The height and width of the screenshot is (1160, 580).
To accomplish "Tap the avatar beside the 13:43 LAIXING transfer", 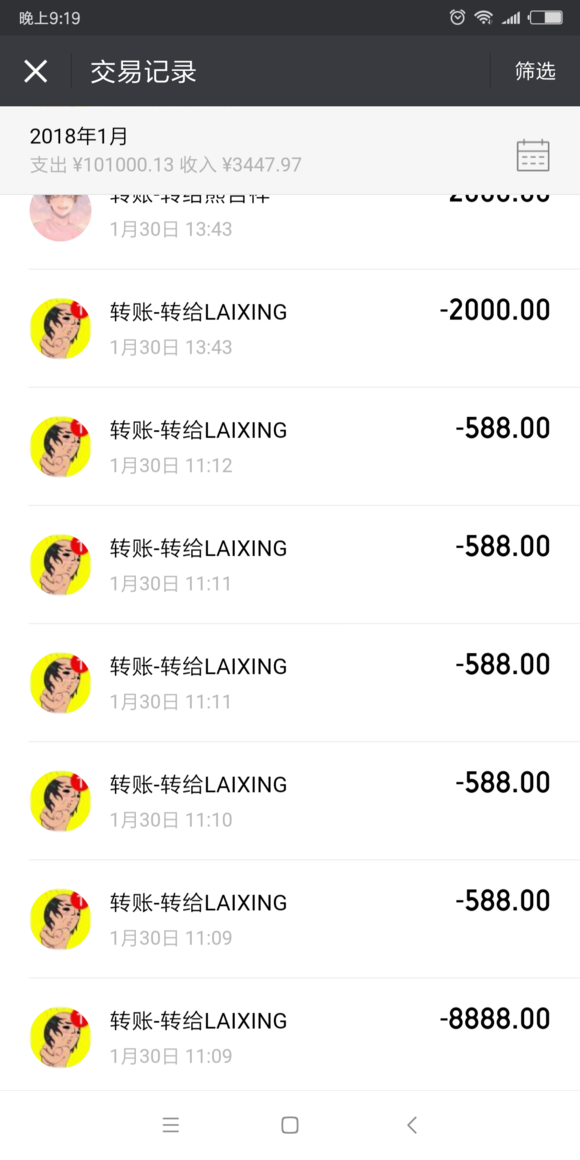I will coord(61,328).
